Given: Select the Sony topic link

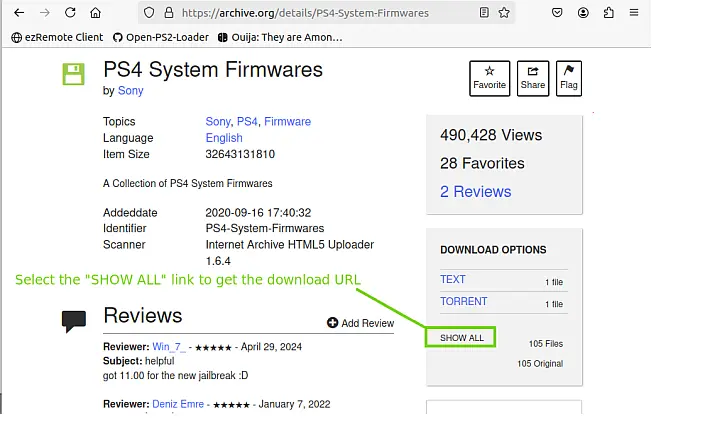Looking at the screenshot, I should (x=218, y=122).
